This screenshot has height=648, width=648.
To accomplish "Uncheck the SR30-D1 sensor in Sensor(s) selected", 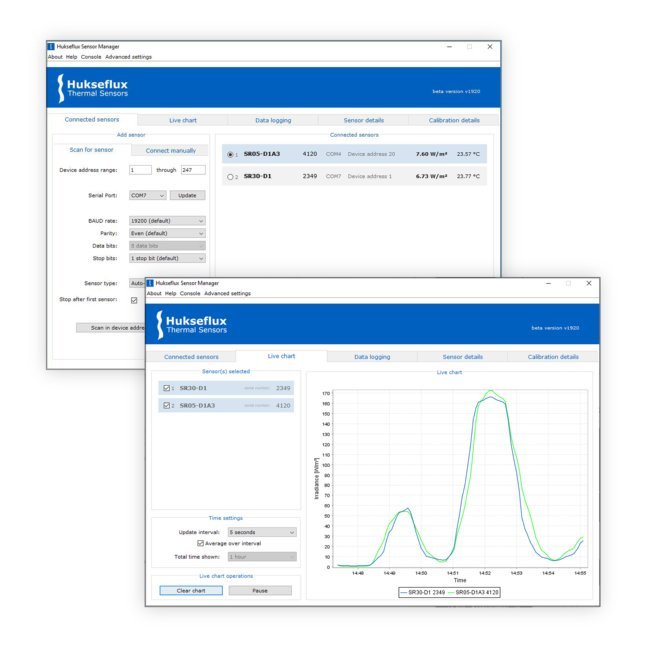I will click(167, 388).
